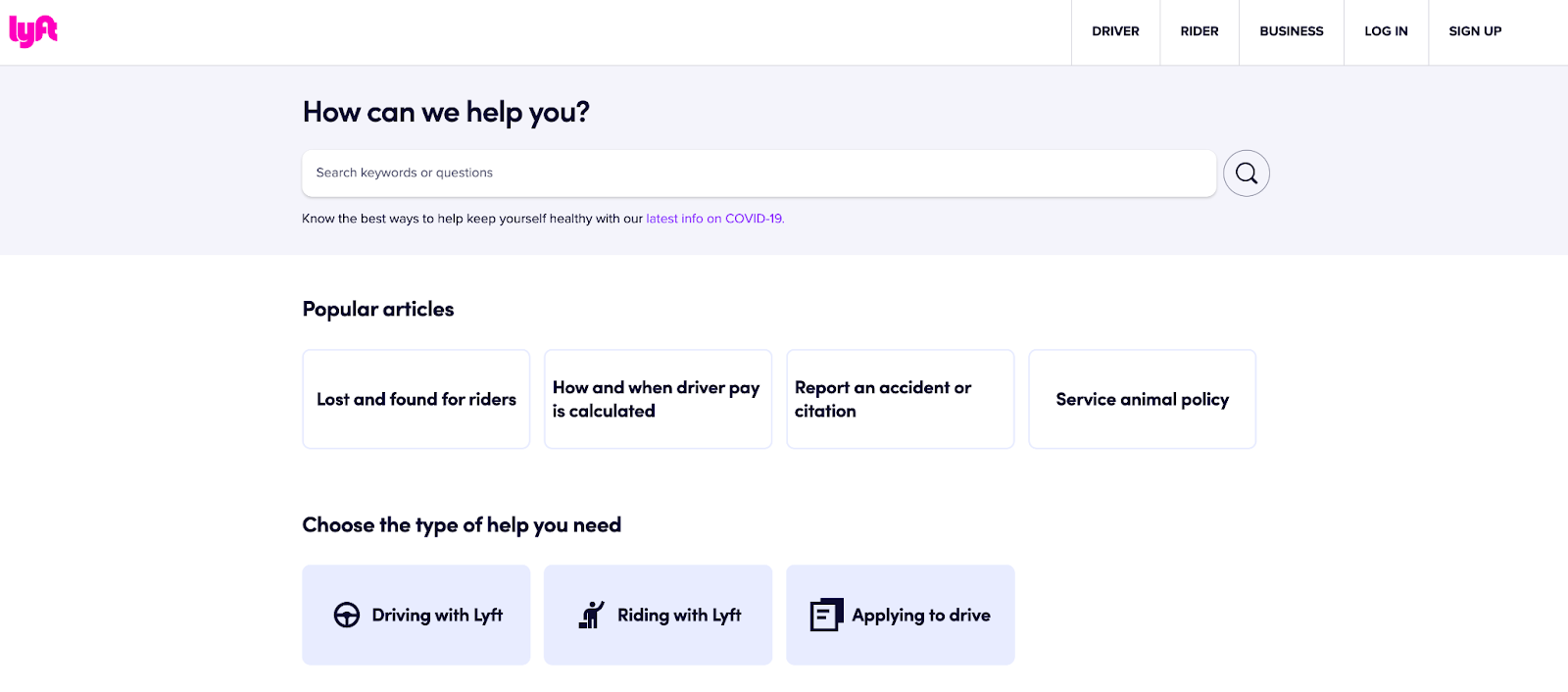
Task: Focus the search keywords or questions field
Action: click(759, 173)
